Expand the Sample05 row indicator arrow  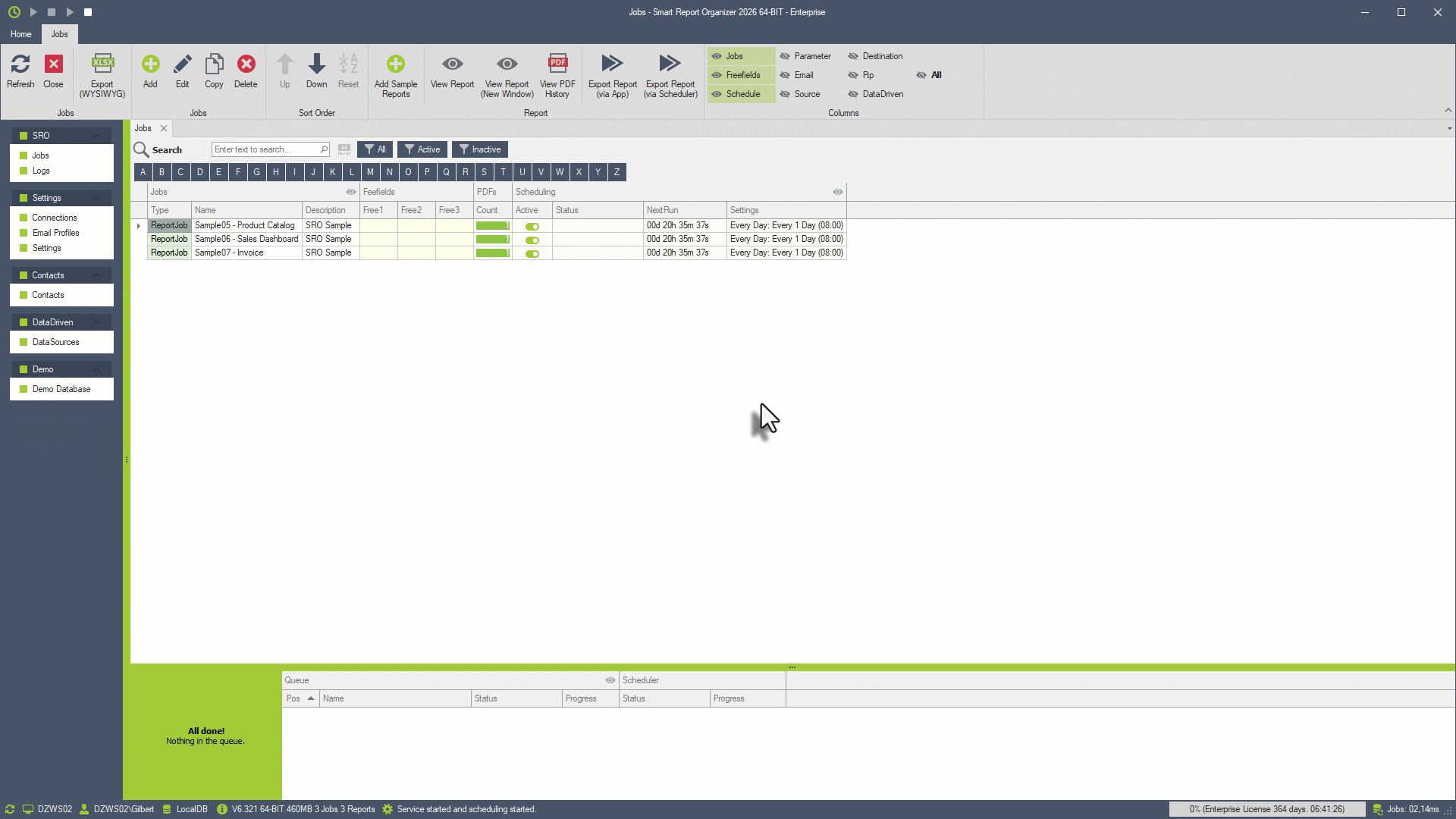point(139,226)
